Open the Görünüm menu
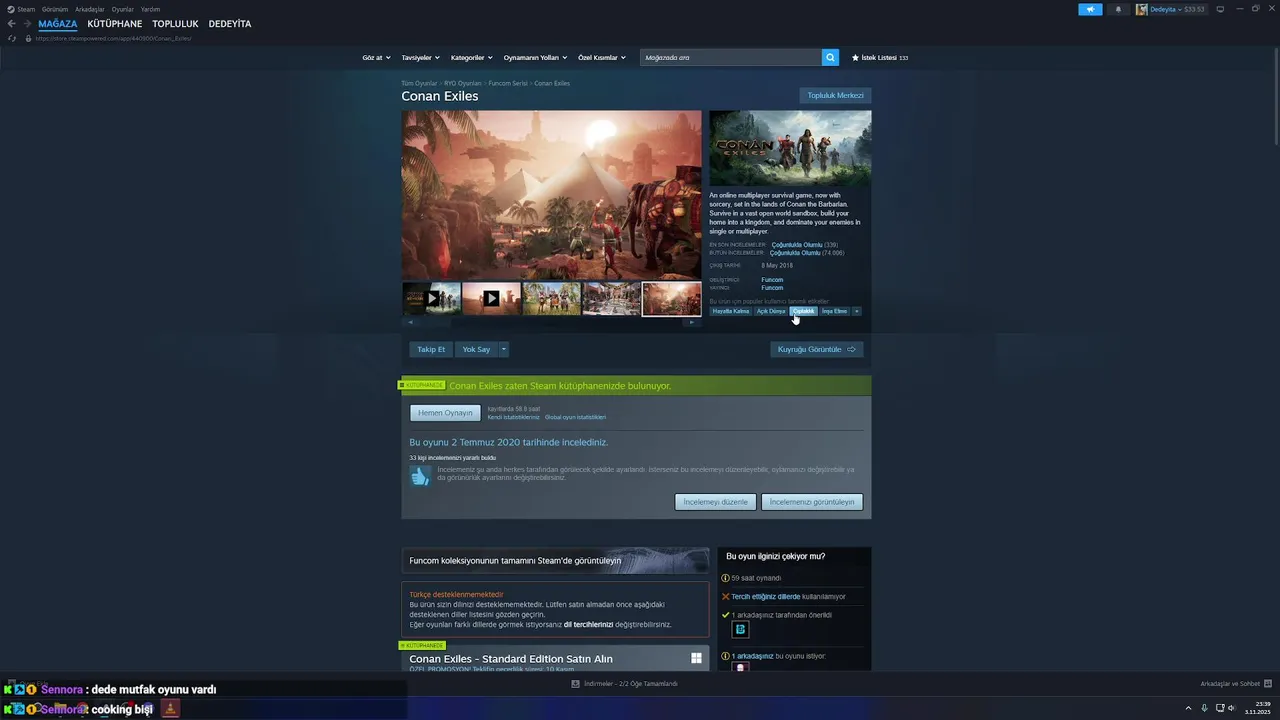Viewport: 1280px width, 720px height. [x=55, y=9]
